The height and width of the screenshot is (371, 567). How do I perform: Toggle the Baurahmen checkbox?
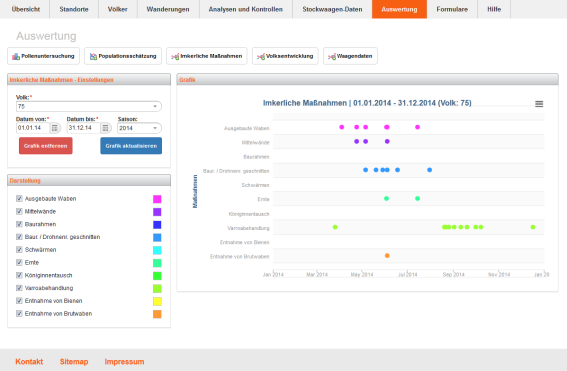(19, 224)
